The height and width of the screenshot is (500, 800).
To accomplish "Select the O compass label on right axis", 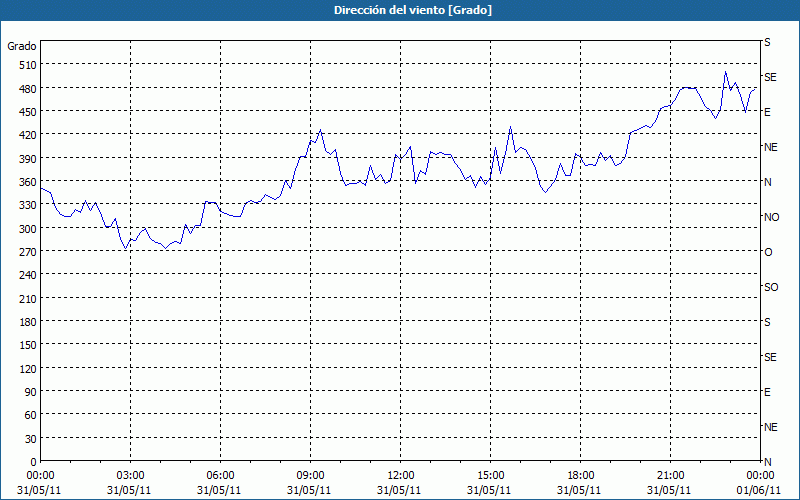I will click(x=768, y=252).
